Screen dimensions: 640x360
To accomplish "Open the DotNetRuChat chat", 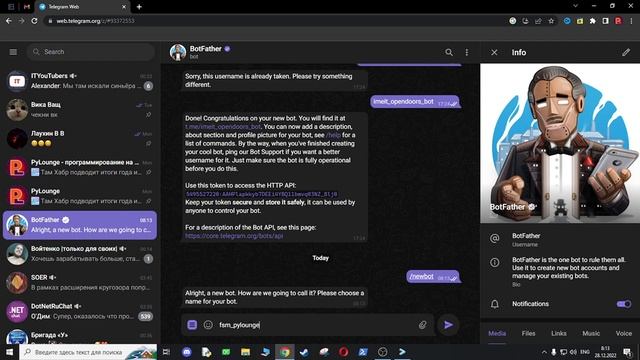I will point(80,311).
